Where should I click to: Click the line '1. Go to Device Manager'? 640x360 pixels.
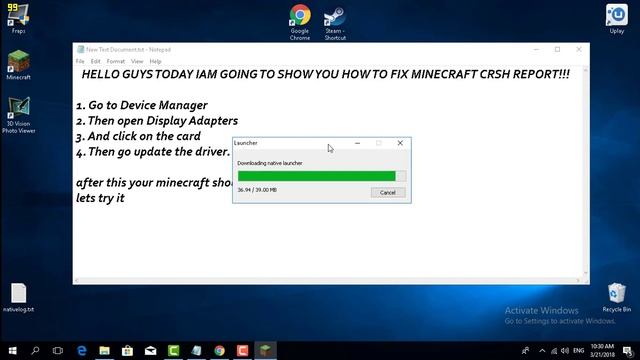pyautogui.click(x=142, y=105)
